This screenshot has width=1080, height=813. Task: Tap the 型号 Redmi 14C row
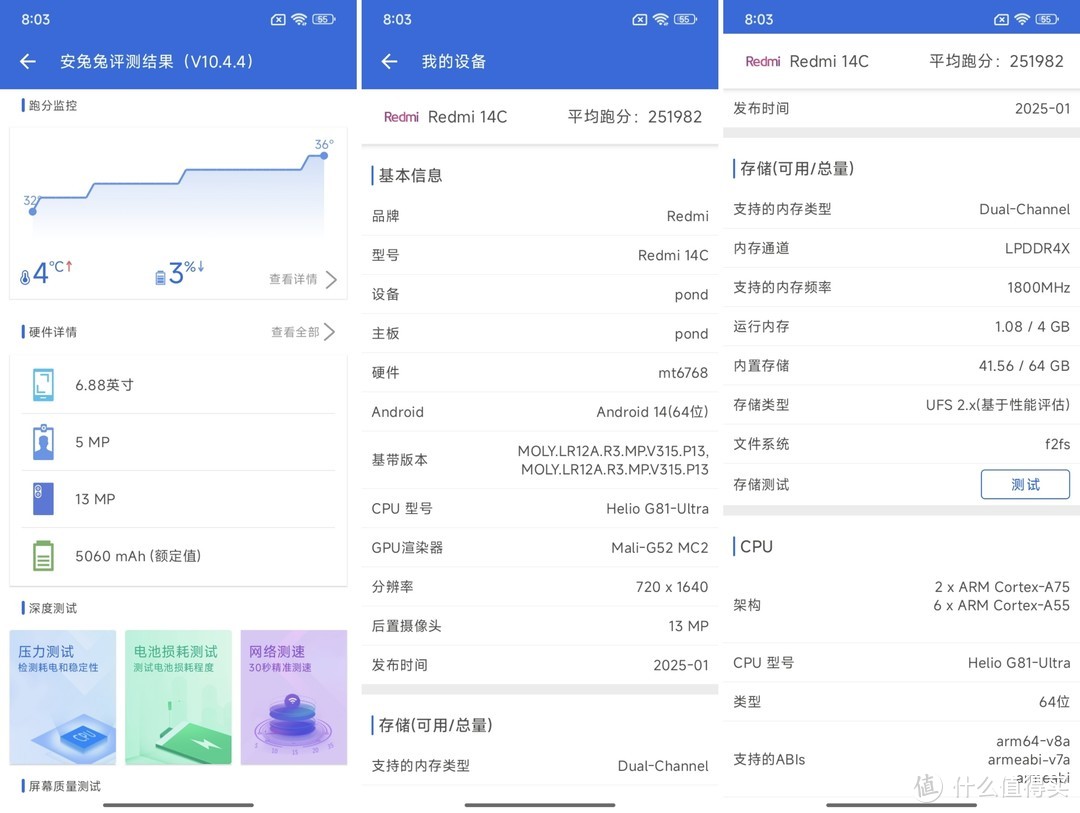click(540, 256)
